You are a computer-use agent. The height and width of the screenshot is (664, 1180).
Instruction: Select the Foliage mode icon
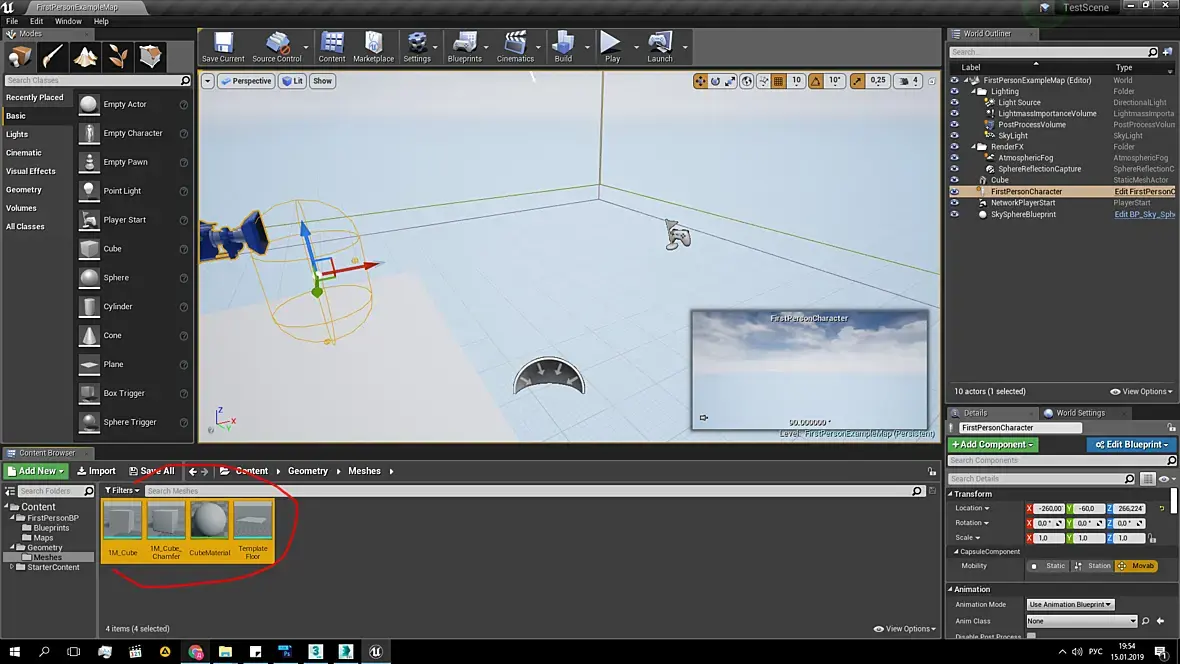tap(118, 56)
